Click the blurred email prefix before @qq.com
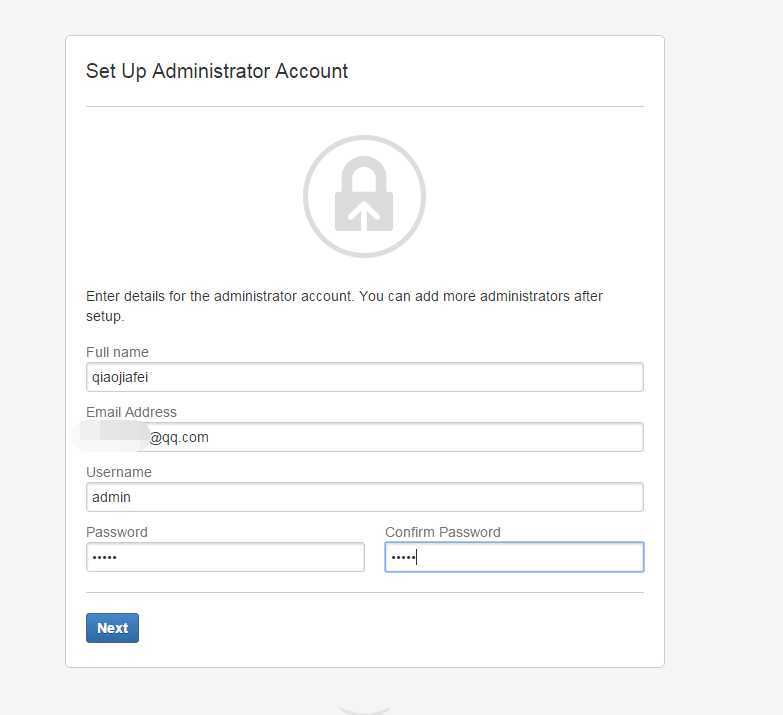 pos(114,436)
